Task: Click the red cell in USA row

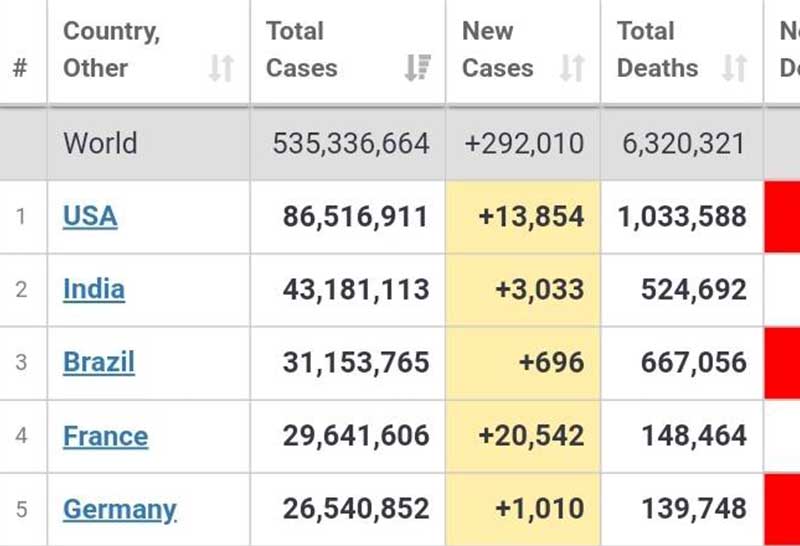Action: tap(782, 216)
